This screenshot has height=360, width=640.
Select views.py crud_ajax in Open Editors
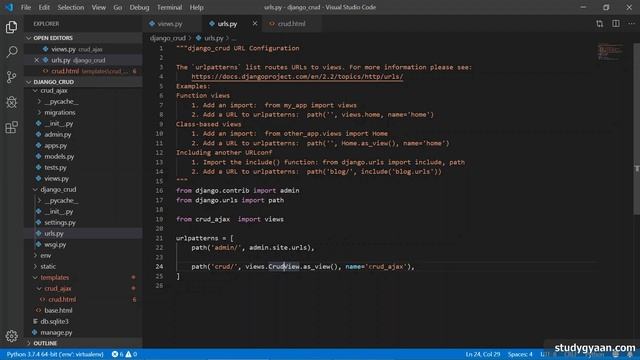click(83, 49)
